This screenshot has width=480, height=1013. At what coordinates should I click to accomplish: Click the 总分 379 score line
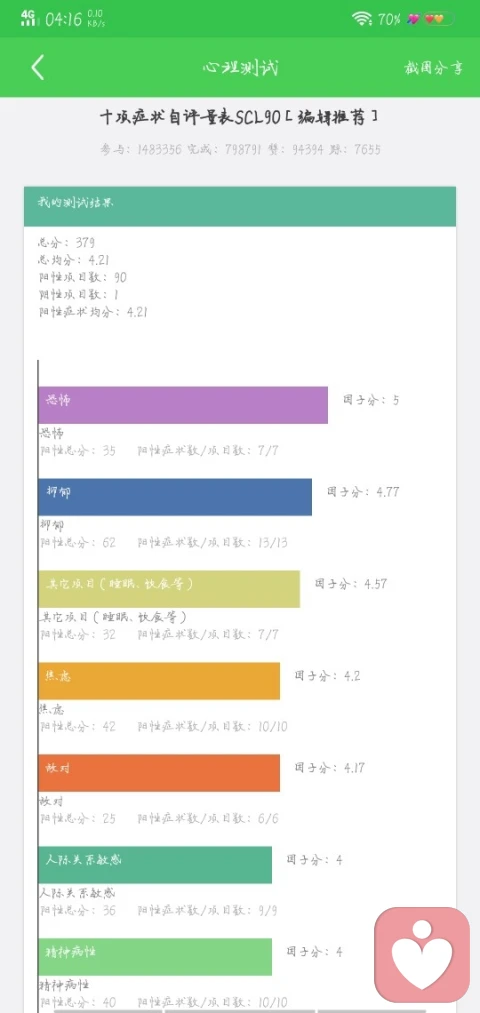pyautogui.click(x=67, y=243)
